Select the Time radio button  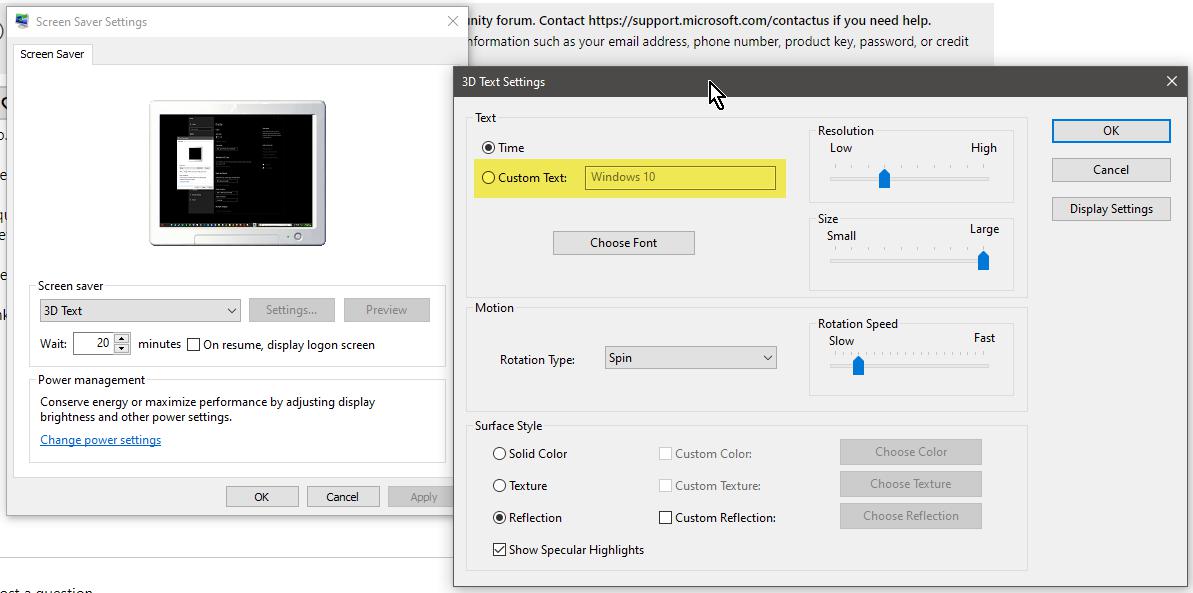(488, 148)
